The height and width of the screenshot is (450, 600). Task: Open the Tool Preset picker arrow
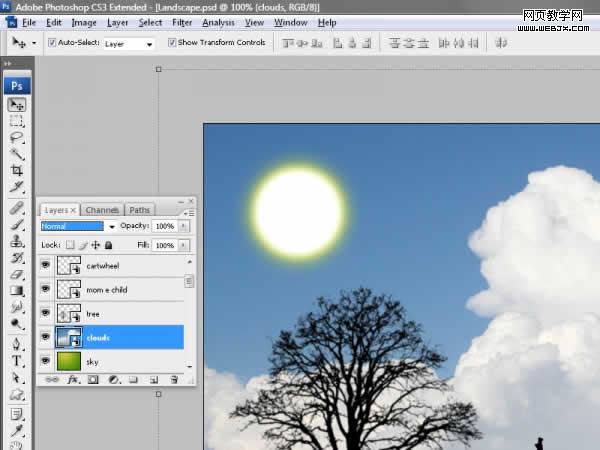(x=34, y=43)
